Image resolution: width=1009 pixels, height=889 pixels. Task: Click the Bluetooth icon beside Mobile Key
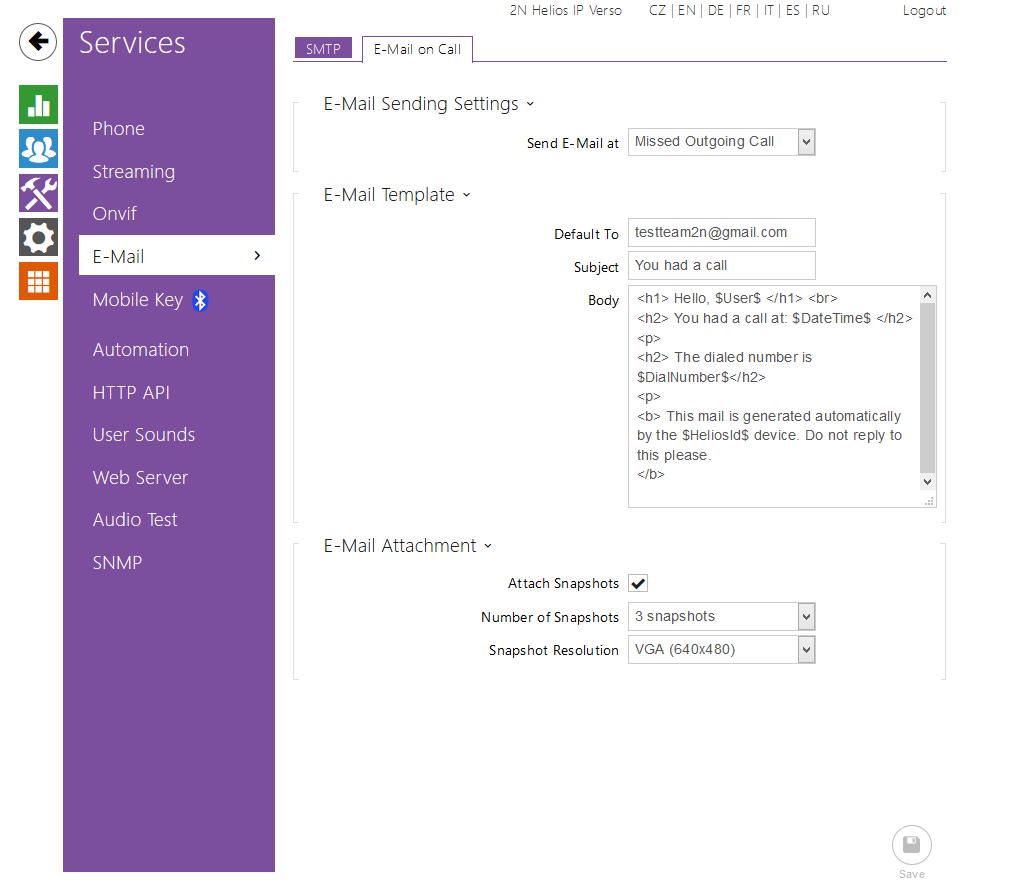[200, 300]
